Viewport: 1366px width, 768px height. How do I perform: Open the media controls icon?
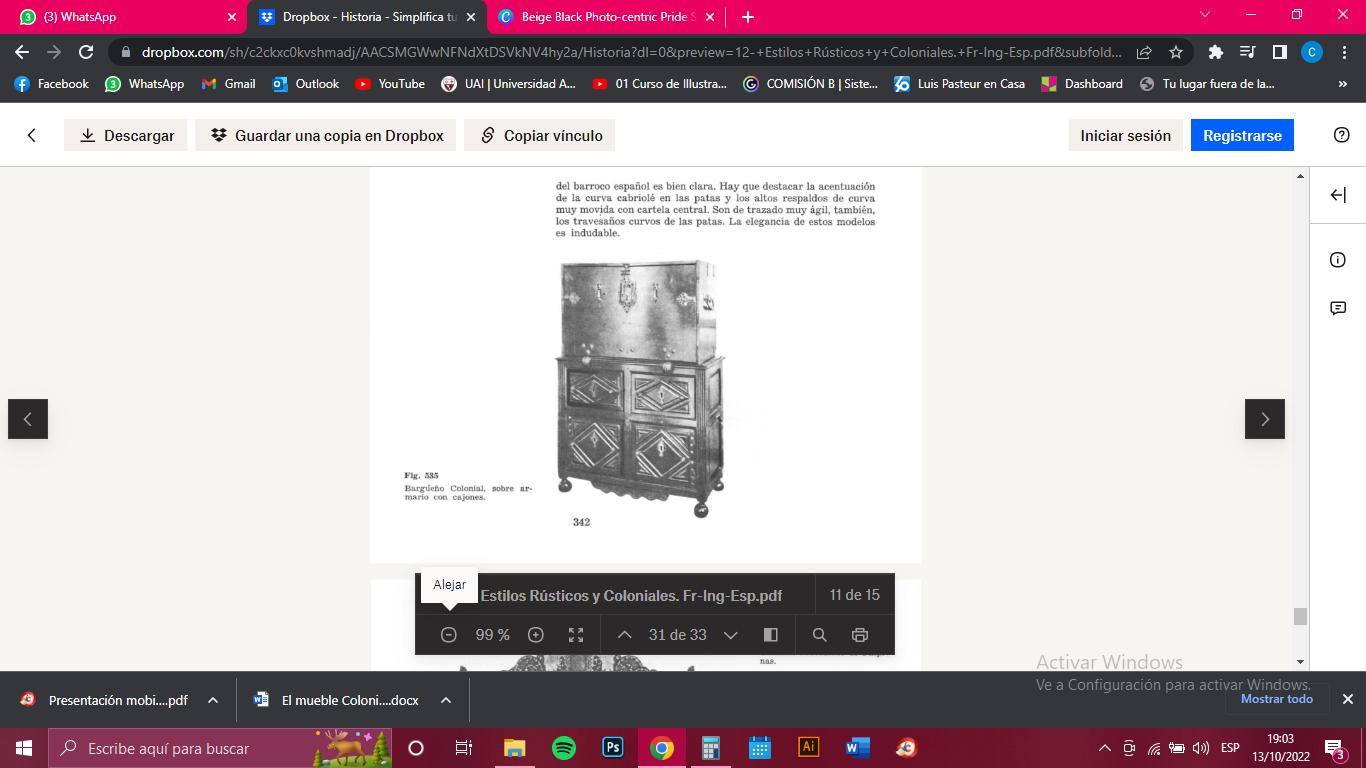[1248, 52]
